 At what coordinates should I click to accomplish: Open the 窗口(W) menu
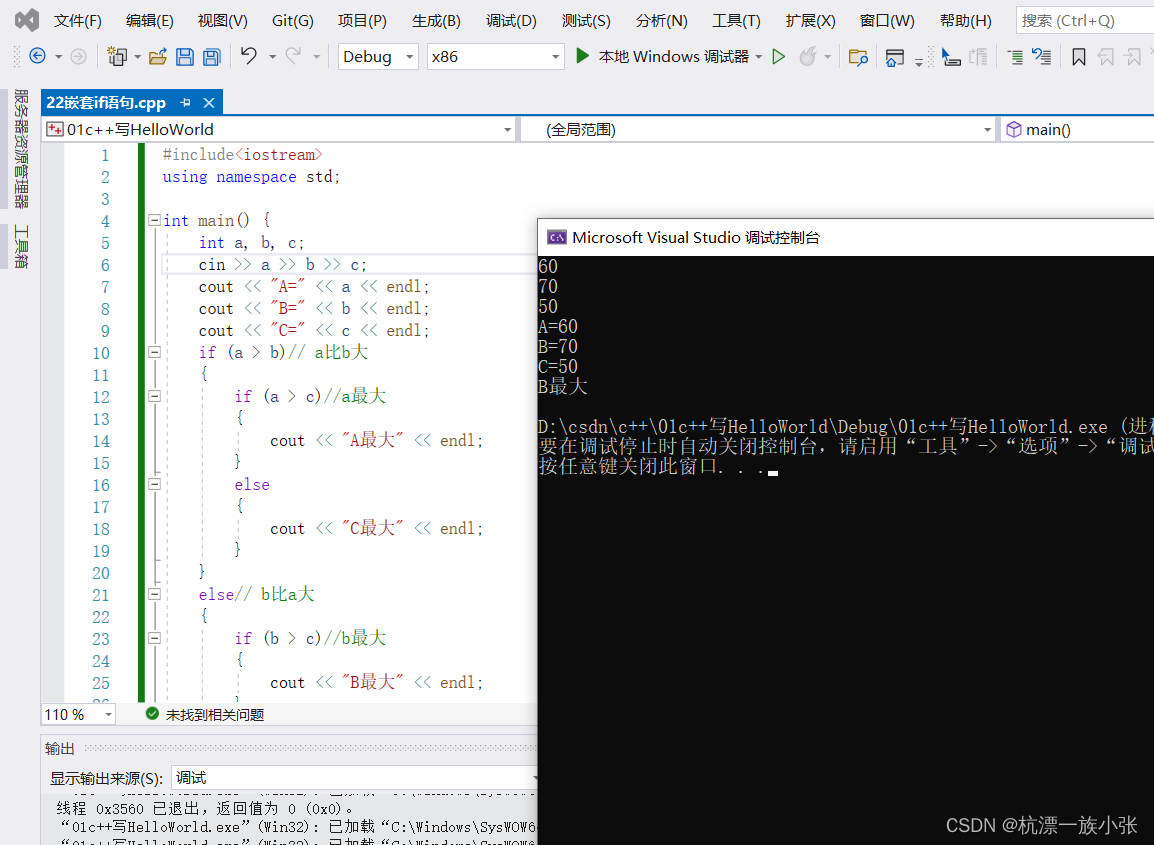pyautogui.click(x=887, y=21)
